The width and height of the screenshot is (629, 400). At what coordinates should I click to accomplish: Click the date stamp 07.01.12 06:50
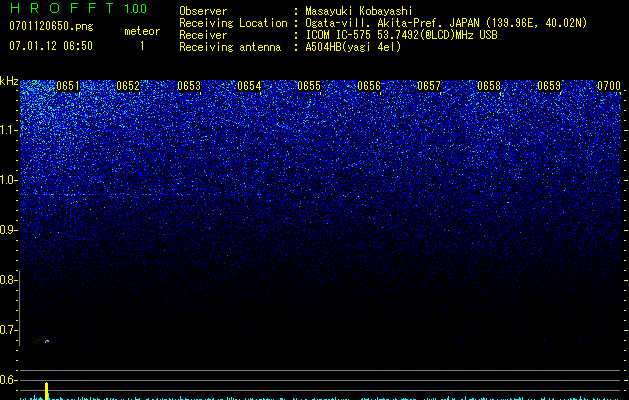click(51, 46)
